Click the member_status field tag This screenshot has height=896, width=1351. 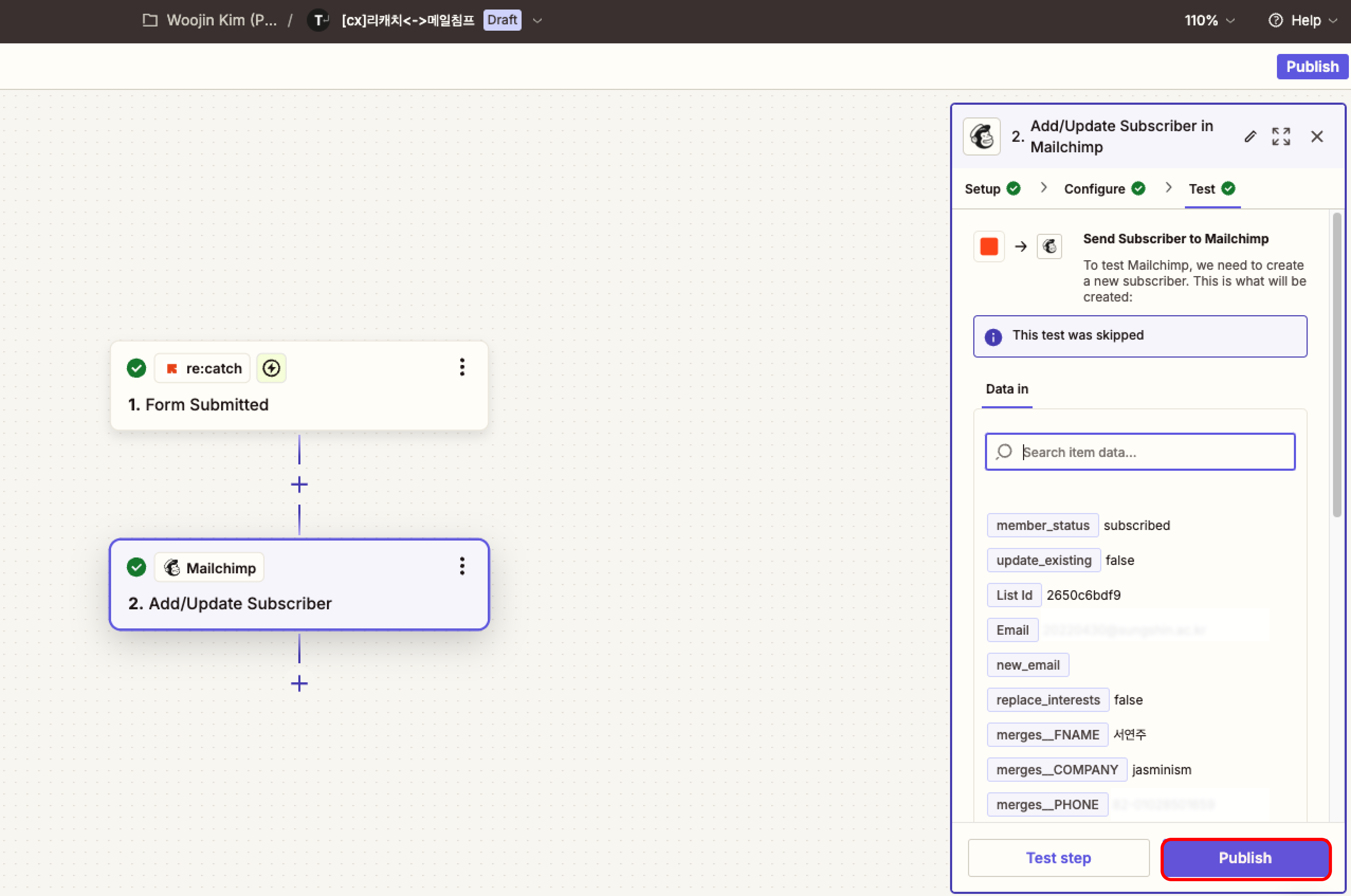click(x=1042, y=525)
